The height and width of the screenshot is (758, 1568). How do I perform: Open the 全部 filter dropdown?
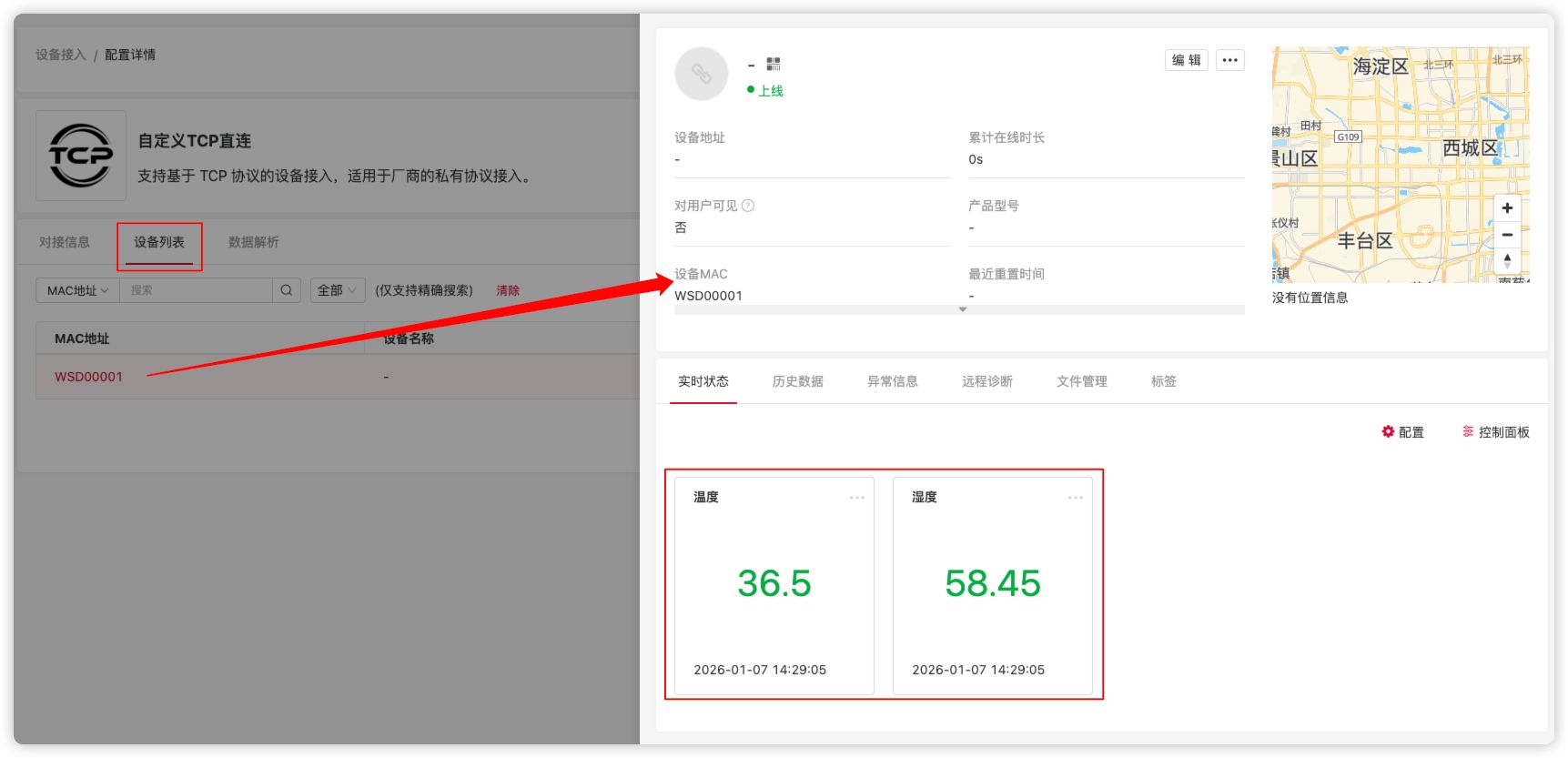[x=338, y=290]
